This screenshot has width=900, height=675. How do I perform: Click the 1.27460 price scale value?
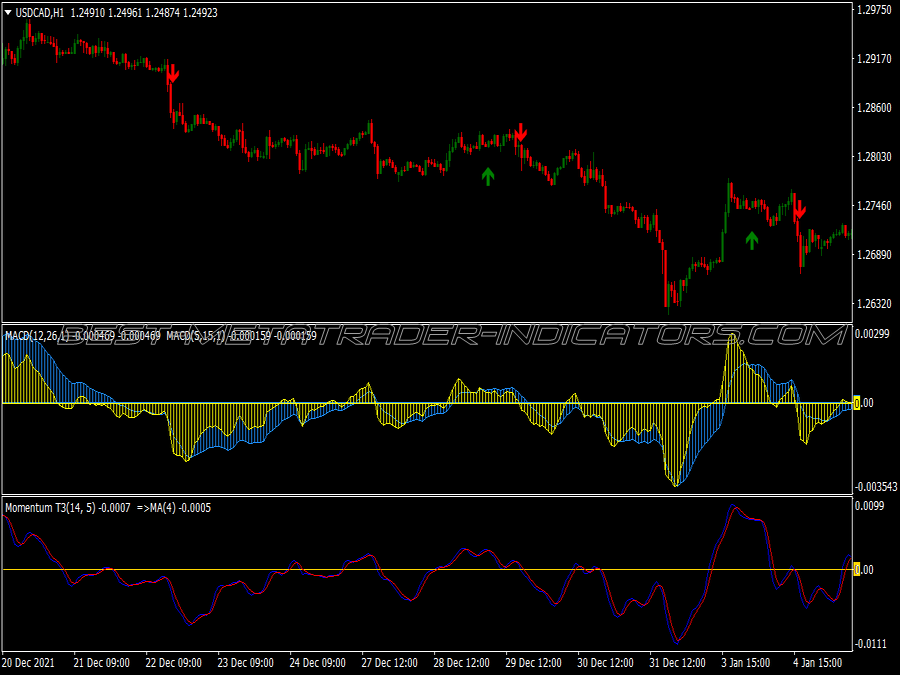tap(874, 205)
